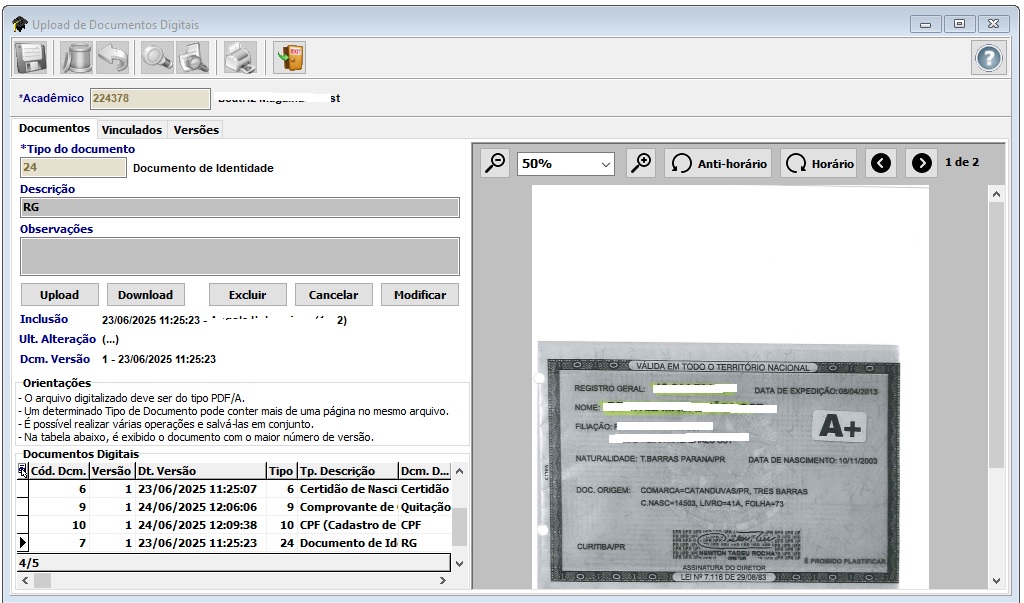Image resolution: width=1024 pixels, height=603 pixels.
Task: Open the grid options icon beside Cód. Dcm.
Action: point(23,470)
